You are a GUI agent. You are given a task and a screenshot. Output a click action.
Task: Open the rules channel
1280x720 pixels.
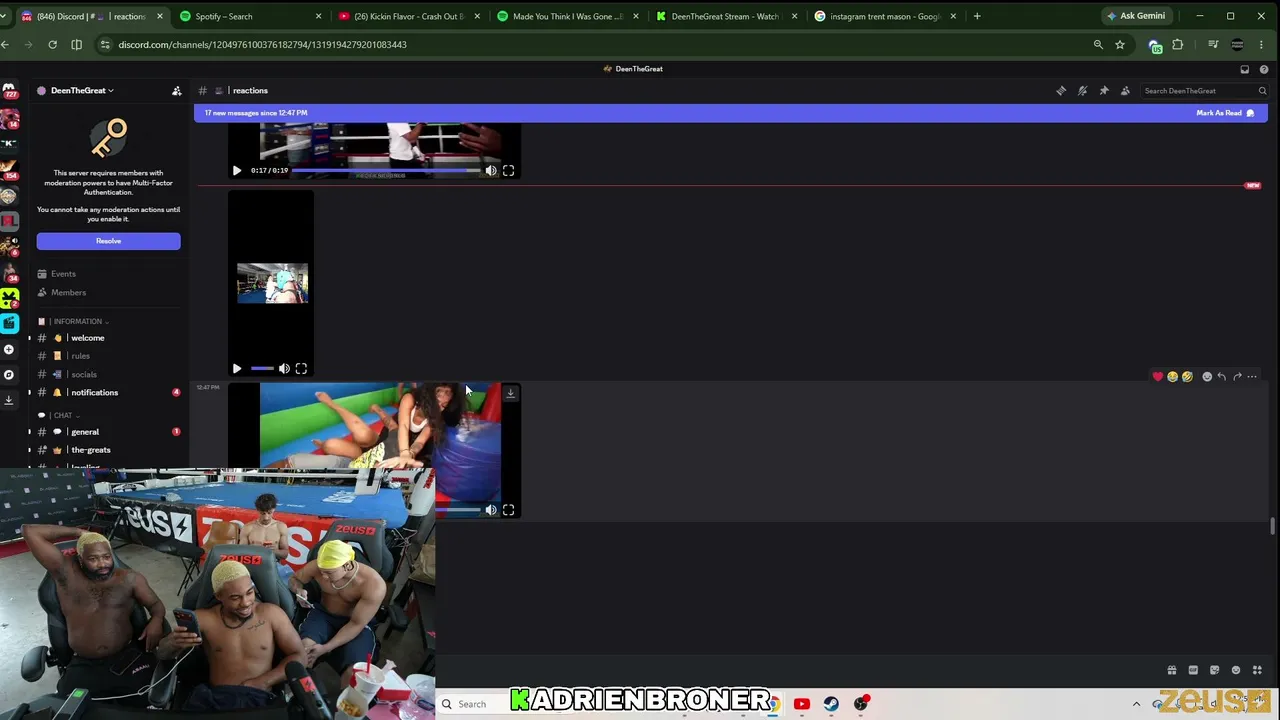[x=108, y=356]
